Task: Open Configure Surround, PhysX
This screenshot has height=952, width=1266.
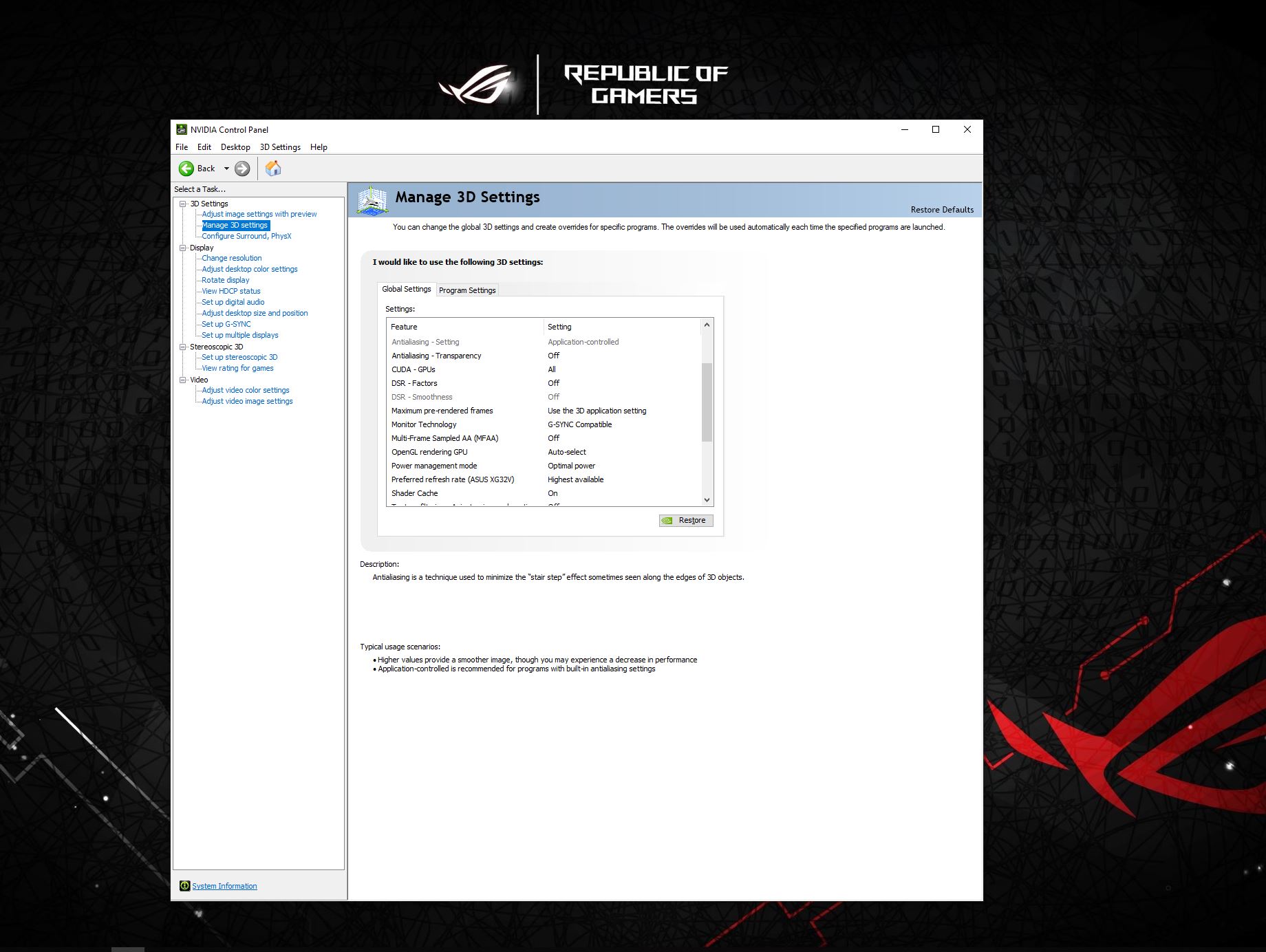Action: pos(246,236)
